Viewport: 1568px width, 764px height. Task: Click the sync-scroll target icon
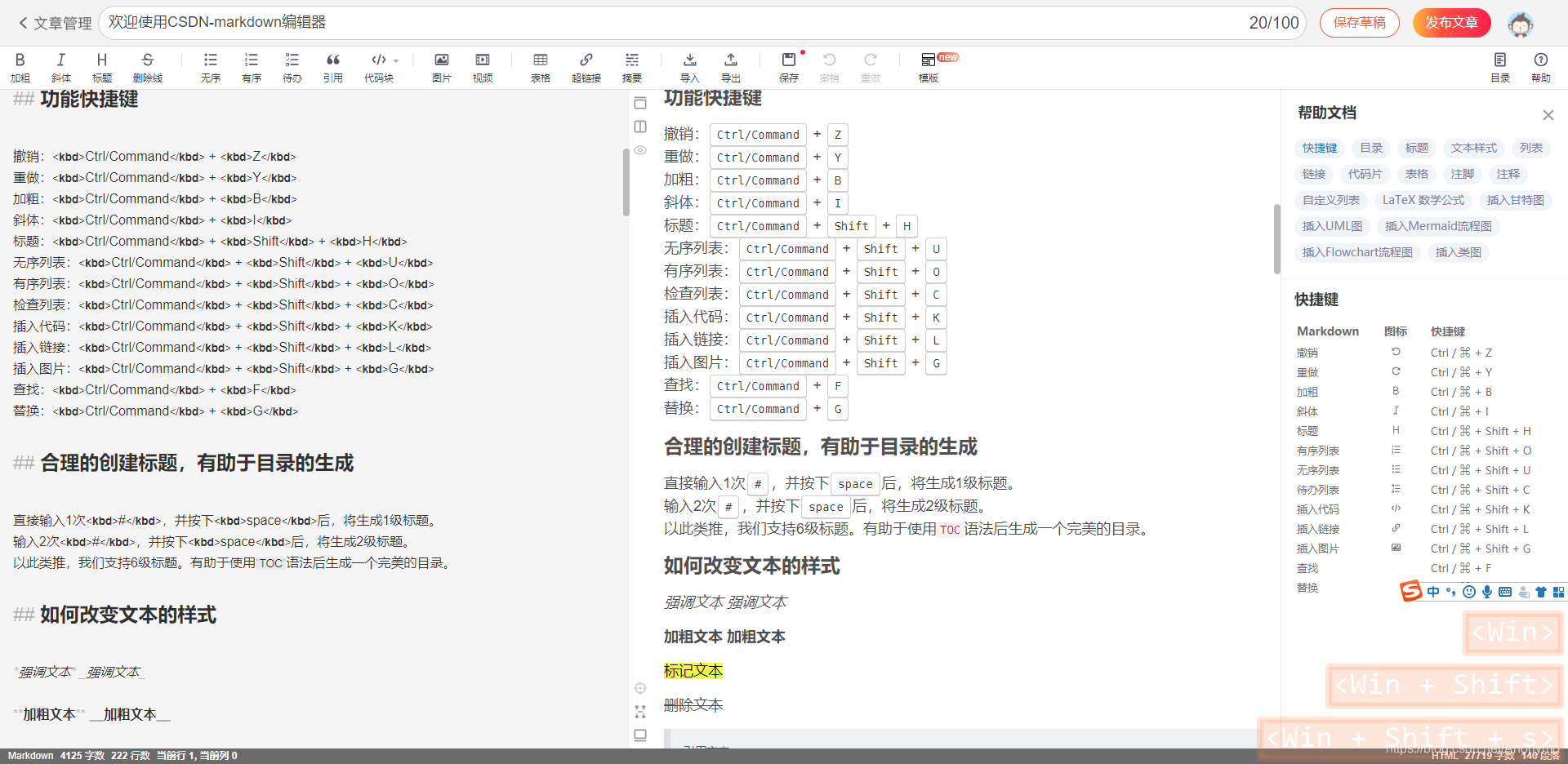(x=640, y=688)
